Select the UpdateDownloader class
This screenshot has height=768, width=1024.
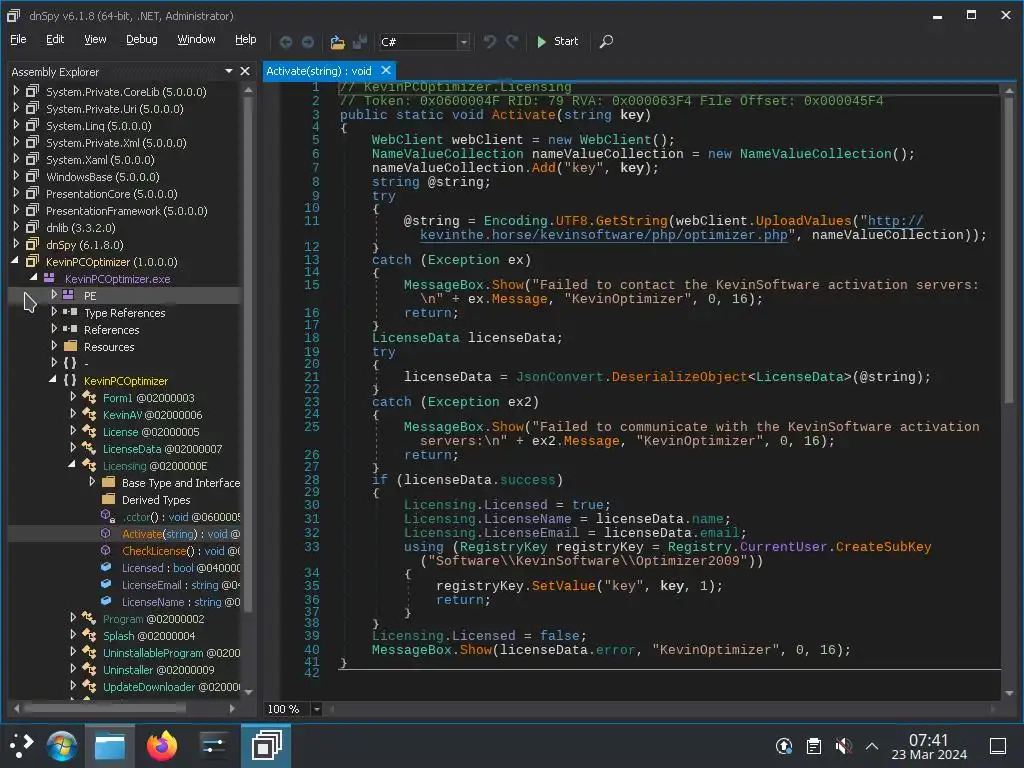tap(171, 686)
